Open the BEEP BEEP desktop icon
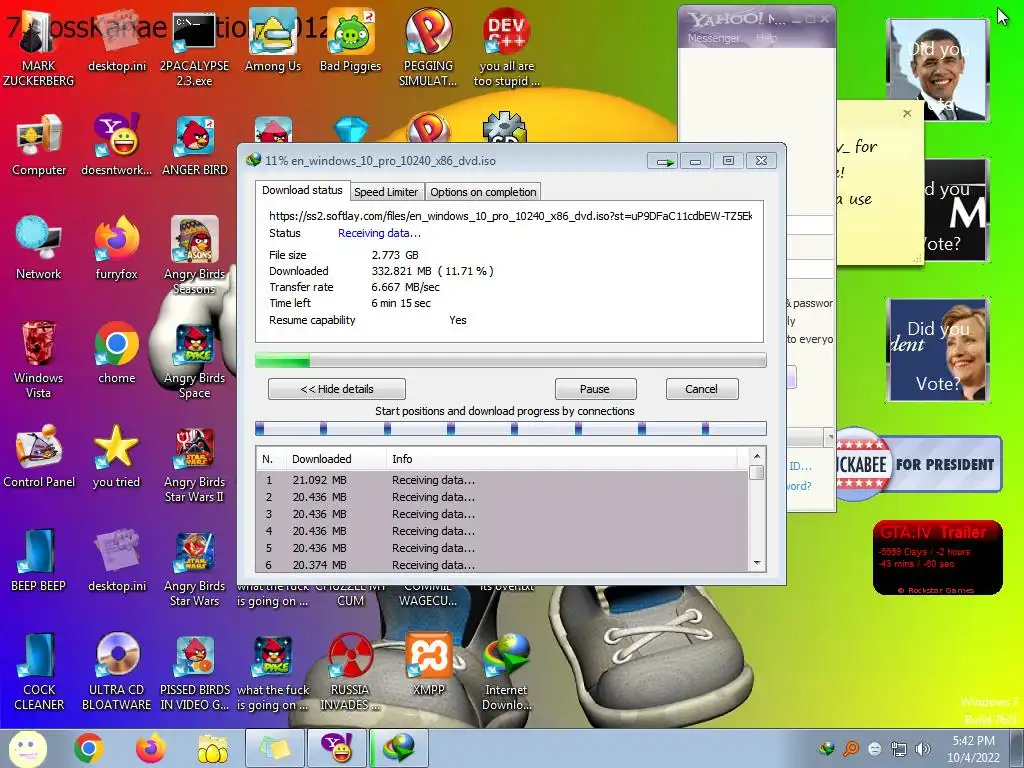Image resolution: width=1024 pixels, height=768 pixels. coord(38,560)
